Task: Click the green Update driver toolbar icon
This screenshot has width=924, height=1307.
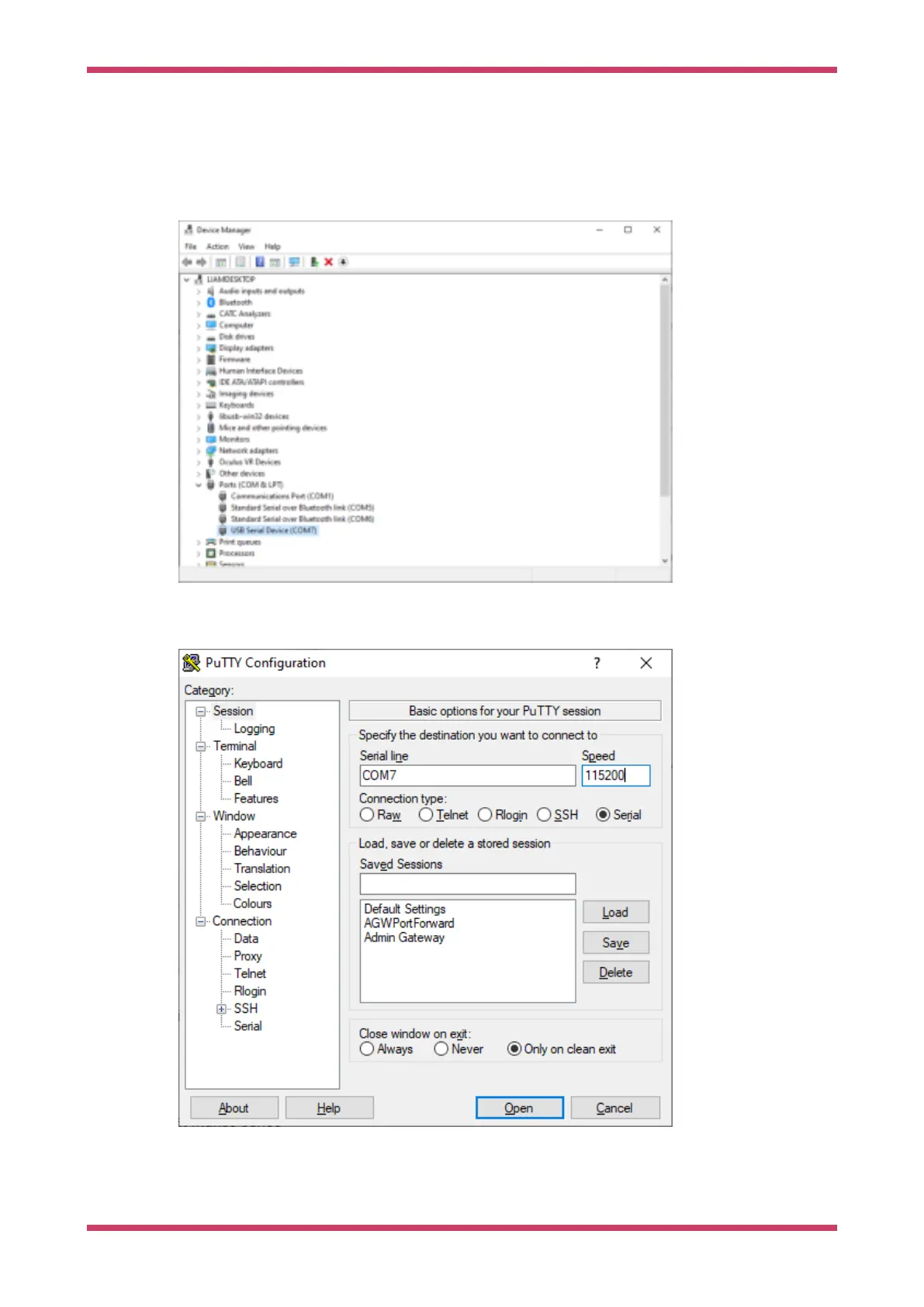Action: coord(314,262)
